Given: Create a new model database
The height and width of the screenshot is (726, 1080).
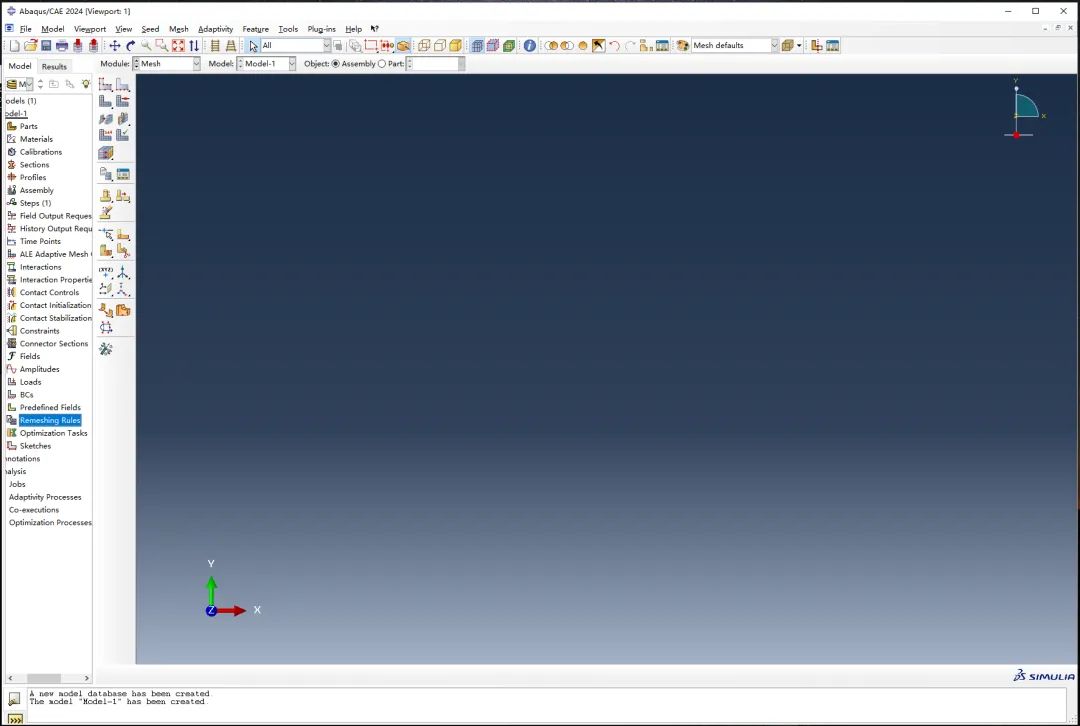Looking at the screenshot, I should [x=14, y=45].
